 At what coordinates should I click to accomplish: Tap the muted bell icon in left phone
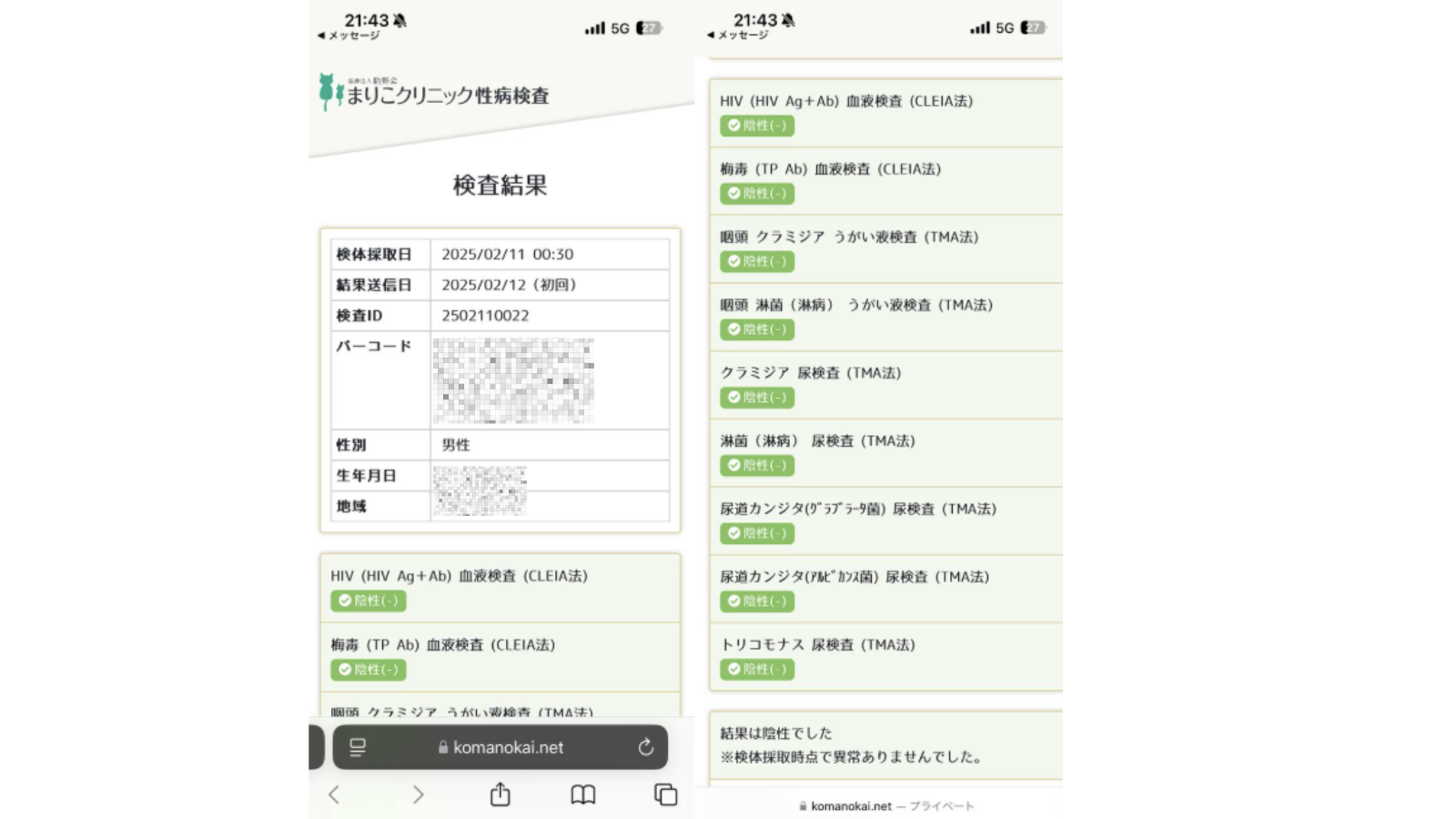[399, 20]
